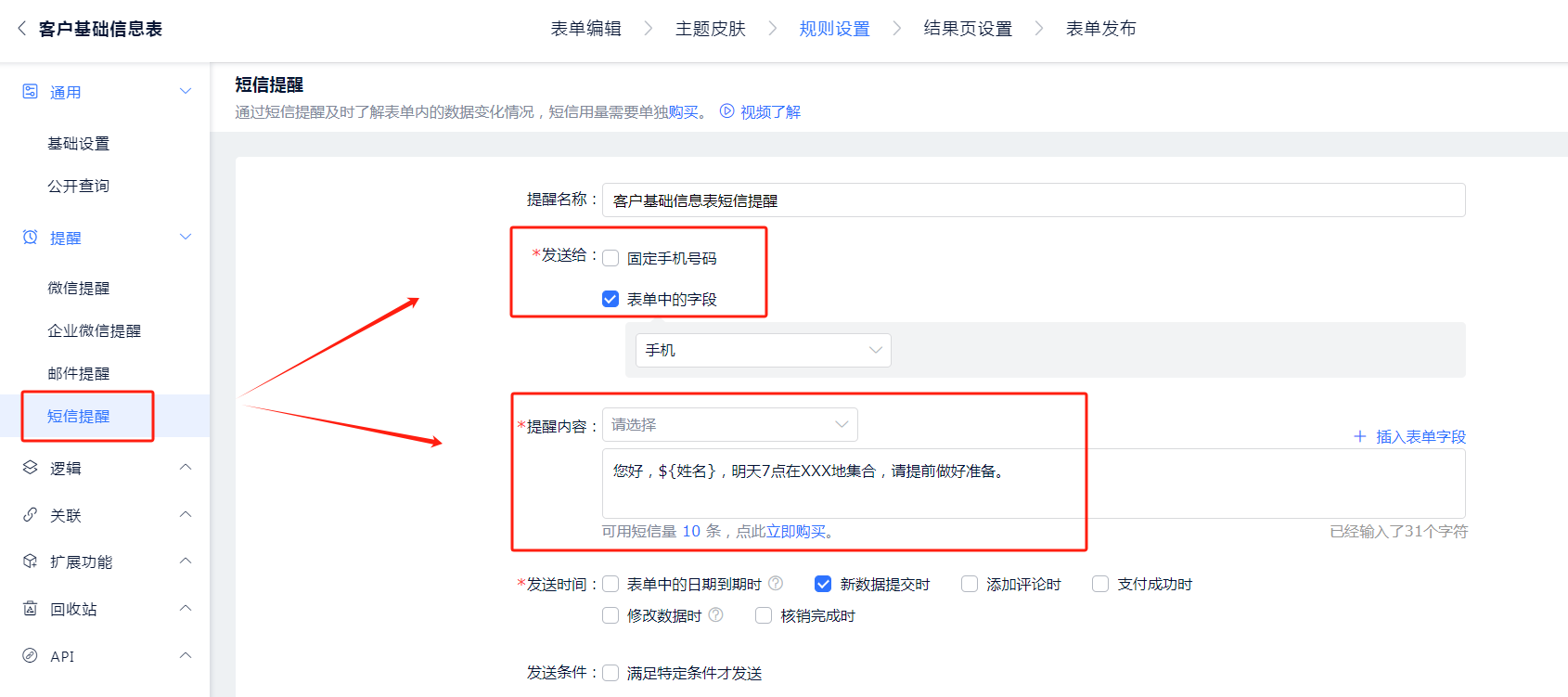This screenshot has width=1568, height=697.
Task: Click the help icon next to 修改数据时
Action: (x=715, y=614)
